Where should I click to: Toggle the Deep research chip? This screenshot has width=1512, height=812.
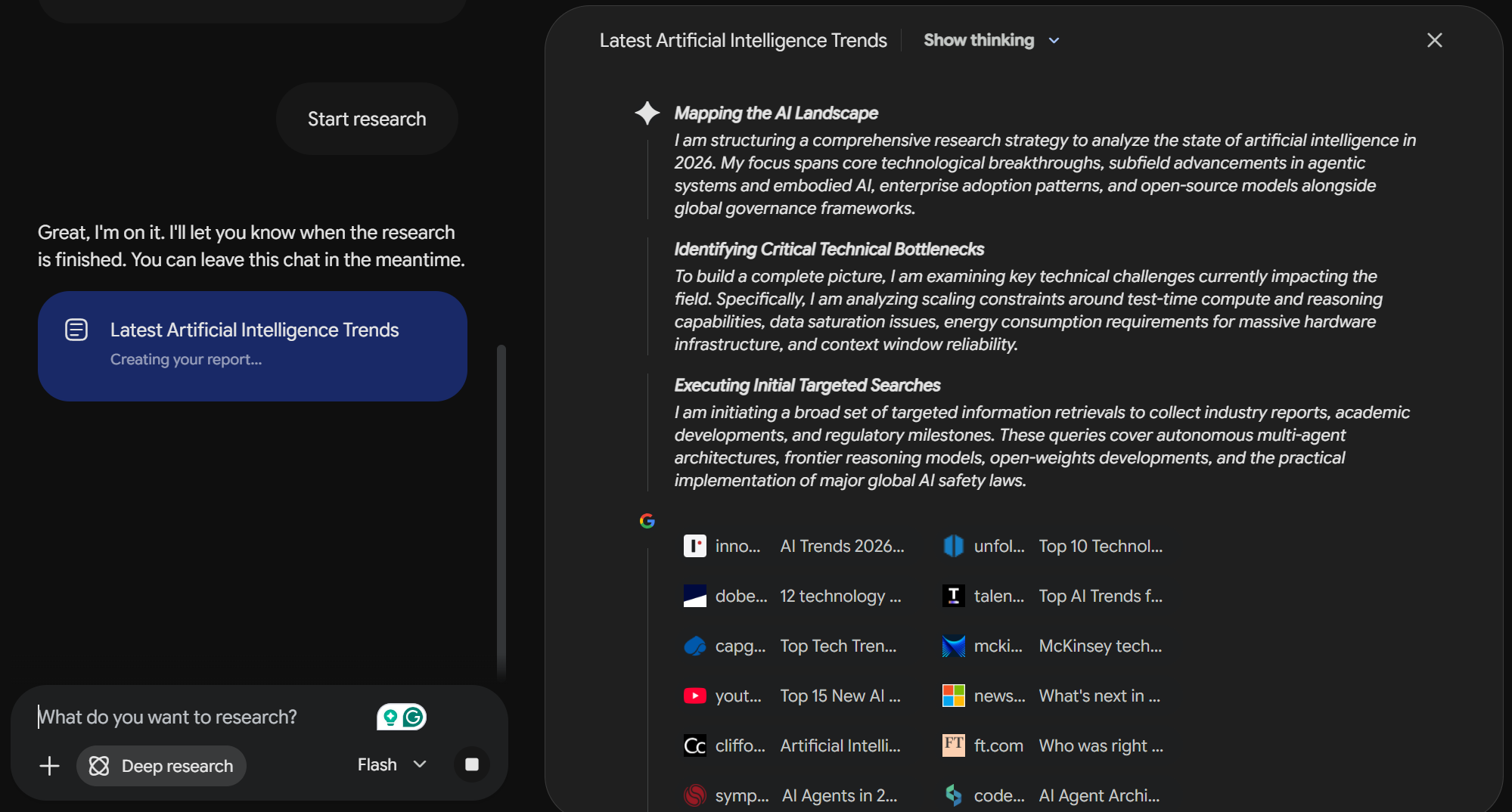point(161,766)
